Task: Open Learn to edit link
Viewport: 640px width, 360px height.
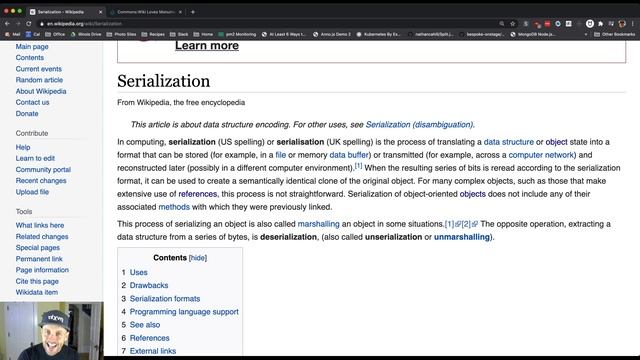Action: click(x=35, y=158)
